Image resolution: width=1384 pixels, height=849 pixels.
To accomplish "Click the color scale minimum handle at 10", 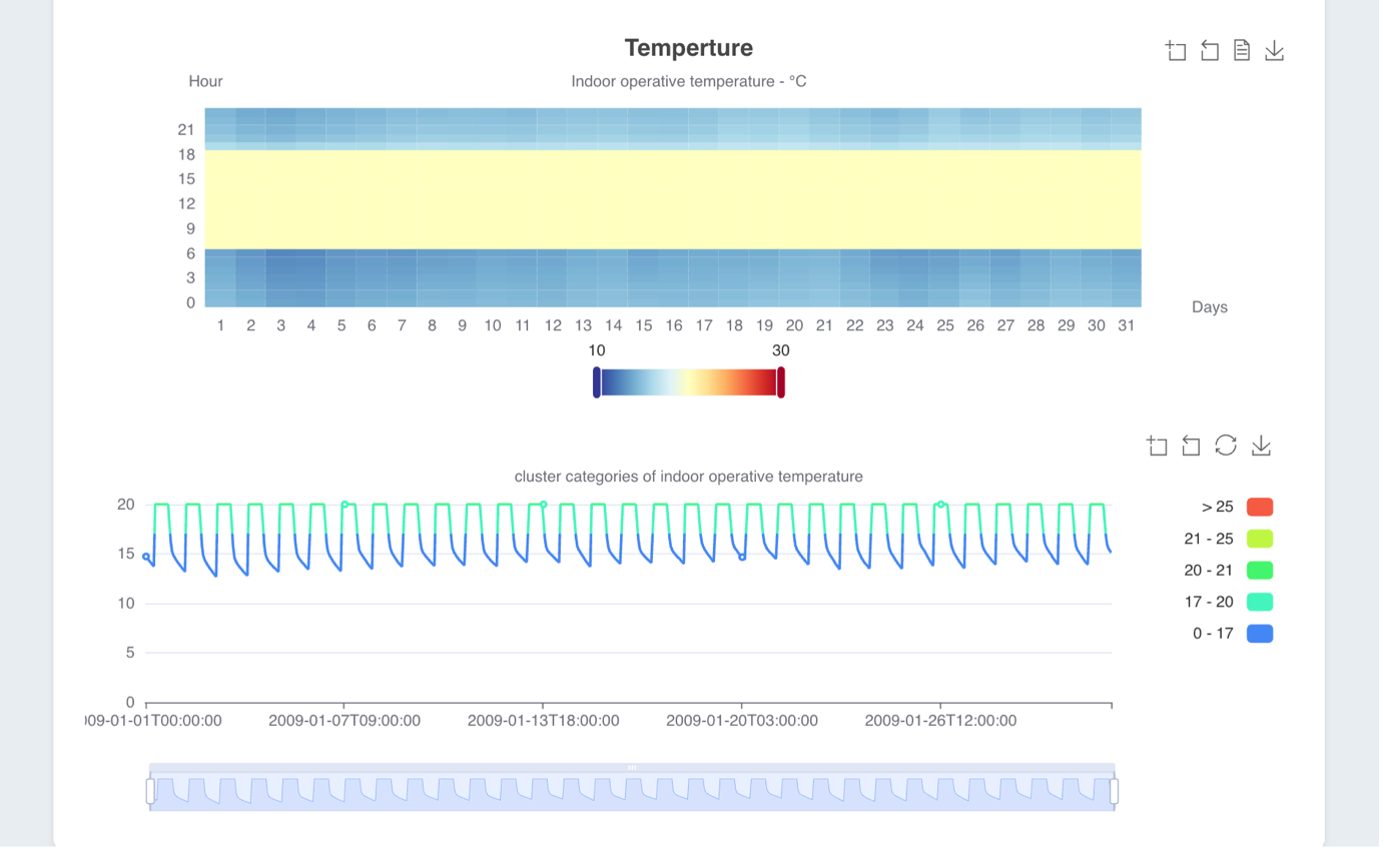I will (597, 382).
